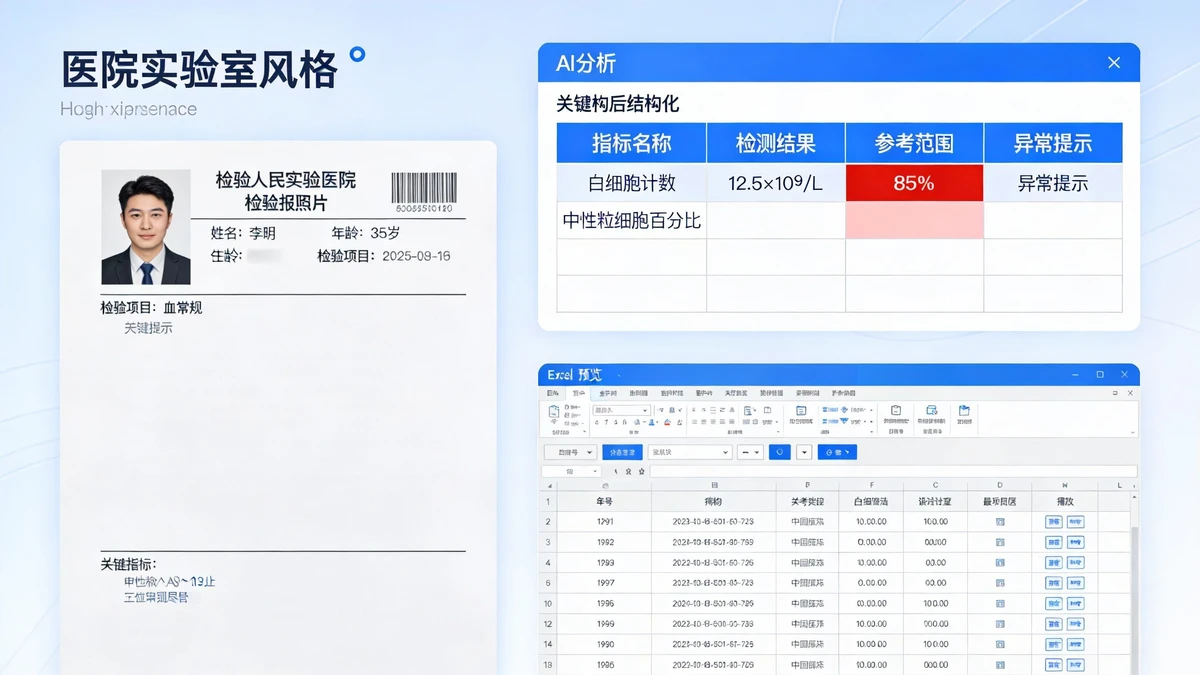The height and width of the screenshot is (675, 1200).
Task: Select the Paste icon in the Excel ribbon
Action: click(553, 412)
